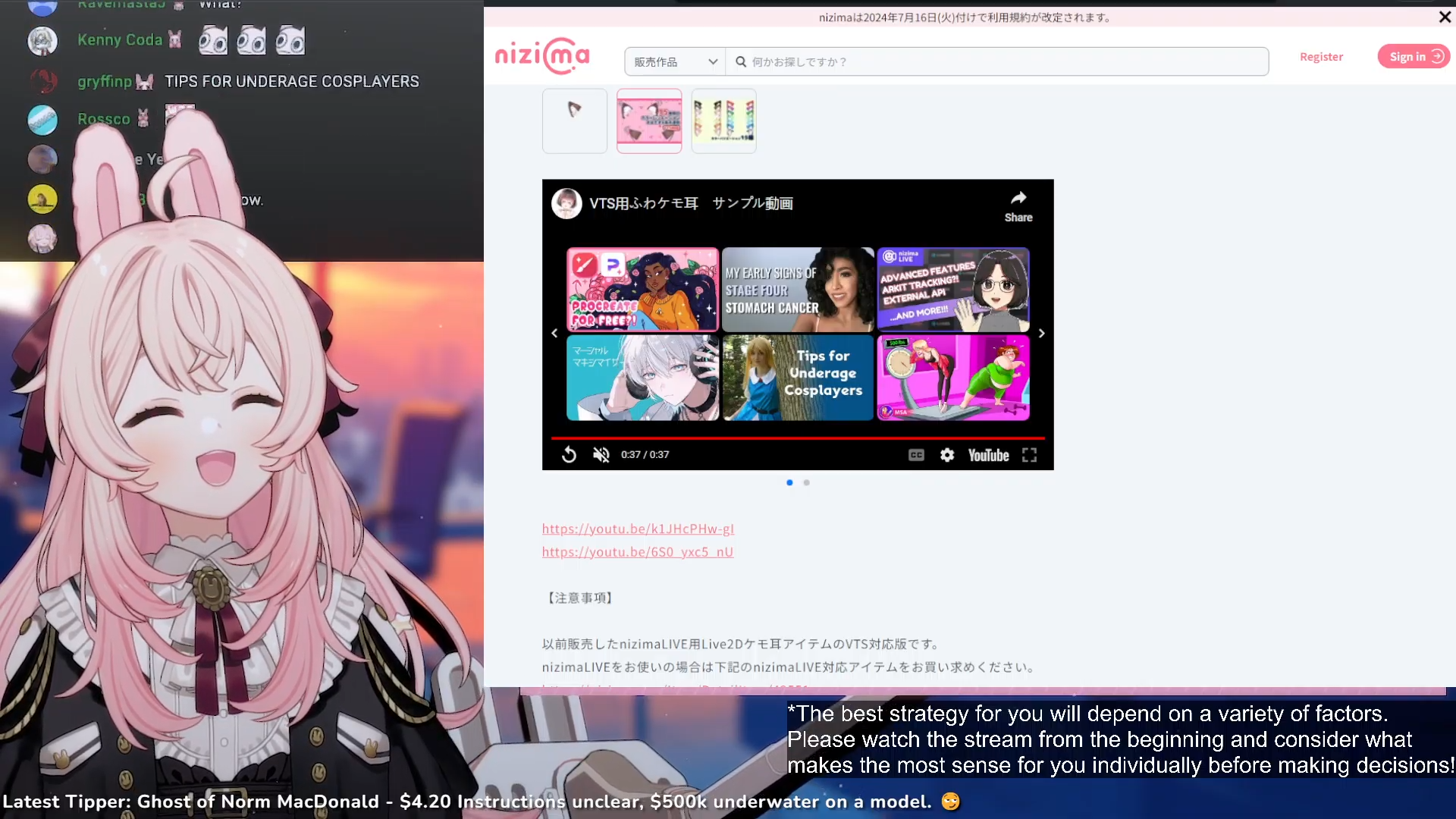The width and height of the screenshot is (1456, 819).
Task: Click the Share arrow in the video
Action: 1018,206
